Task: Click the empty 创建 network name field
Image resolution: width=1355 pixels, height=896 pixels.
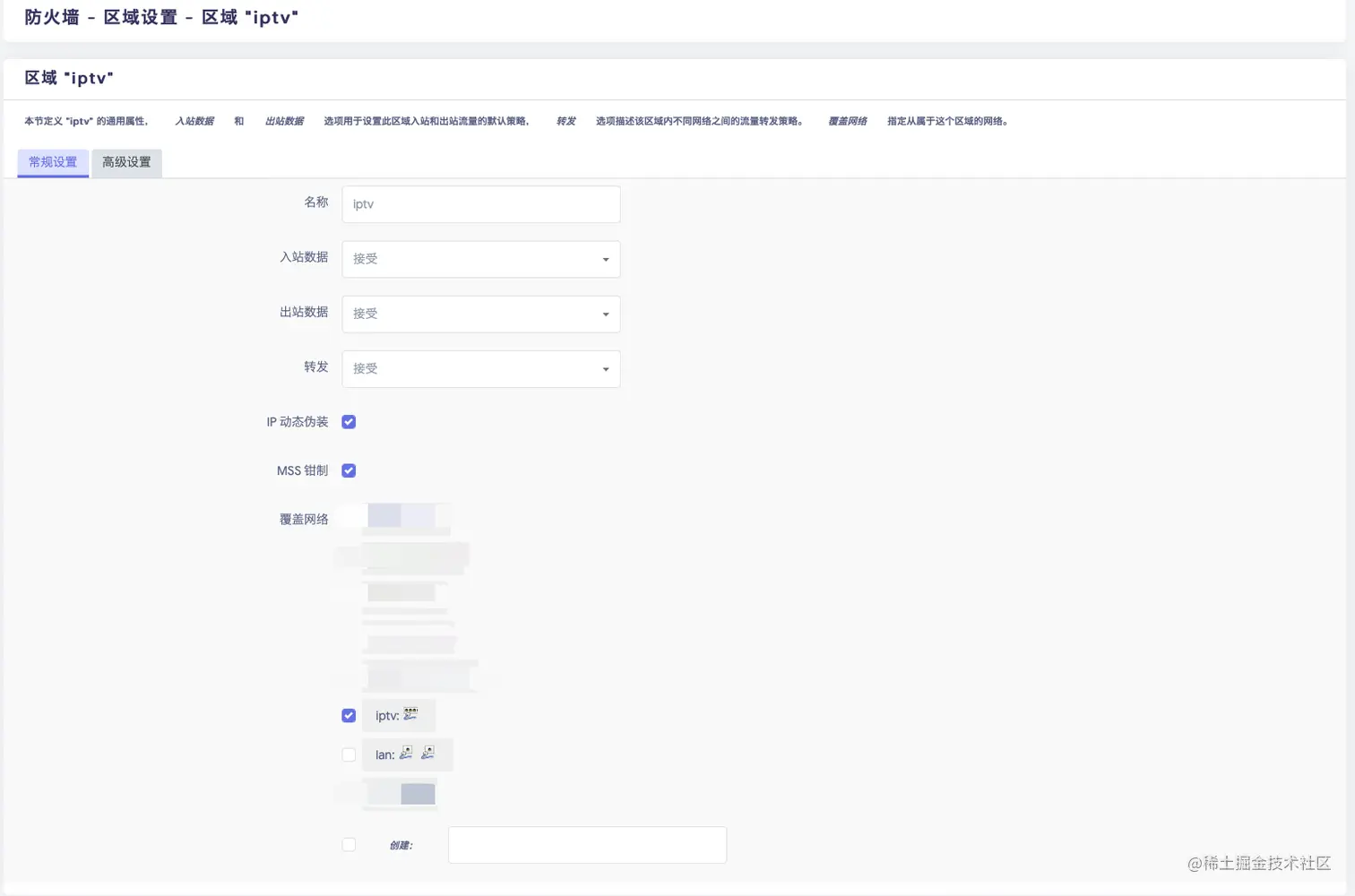Action: 587,845
